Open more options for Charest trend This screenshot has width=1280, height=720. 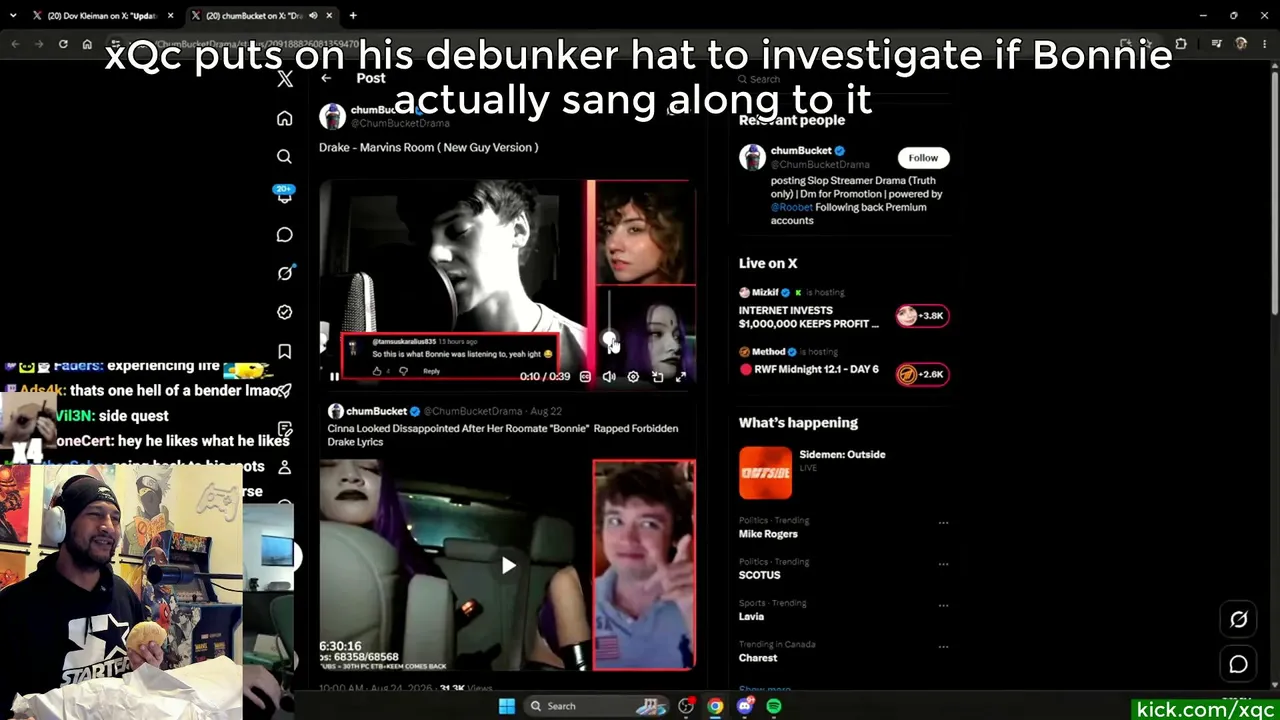943,646
